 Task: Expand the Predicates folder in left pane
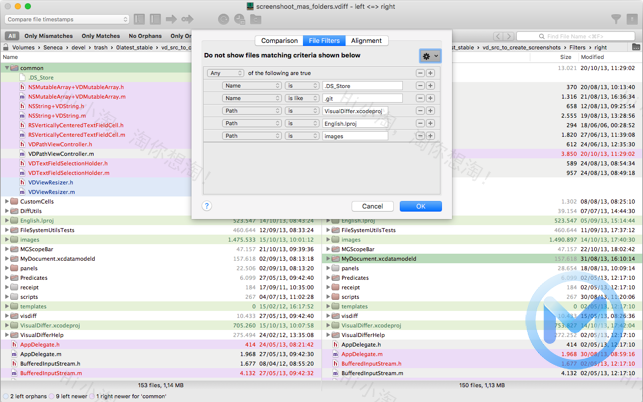[7, 278]
